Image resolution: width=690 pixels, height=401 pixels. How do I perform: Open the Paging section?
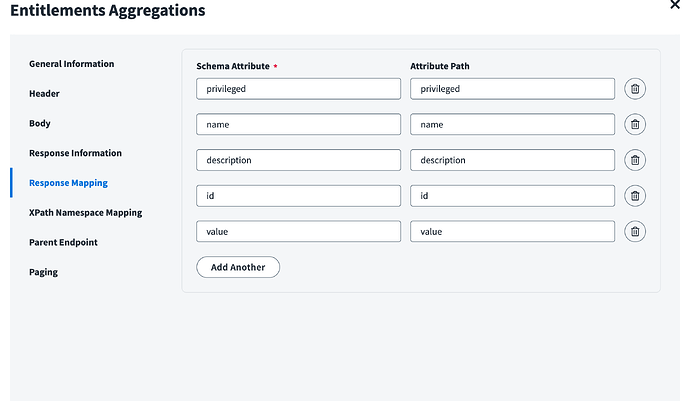pyautogui.click(x=44, y=272)
